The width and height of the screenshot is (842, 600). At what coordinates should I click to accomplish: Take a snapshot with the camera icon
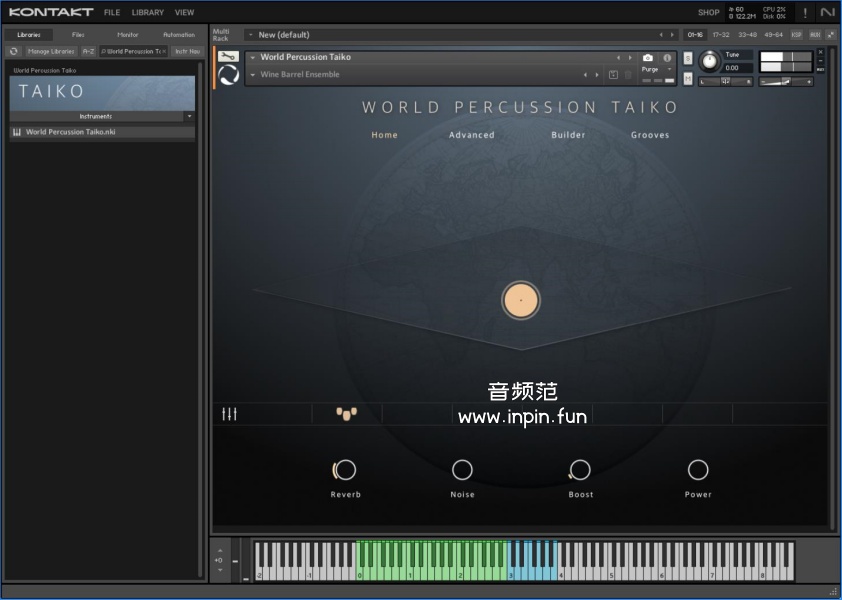point(648,57)
